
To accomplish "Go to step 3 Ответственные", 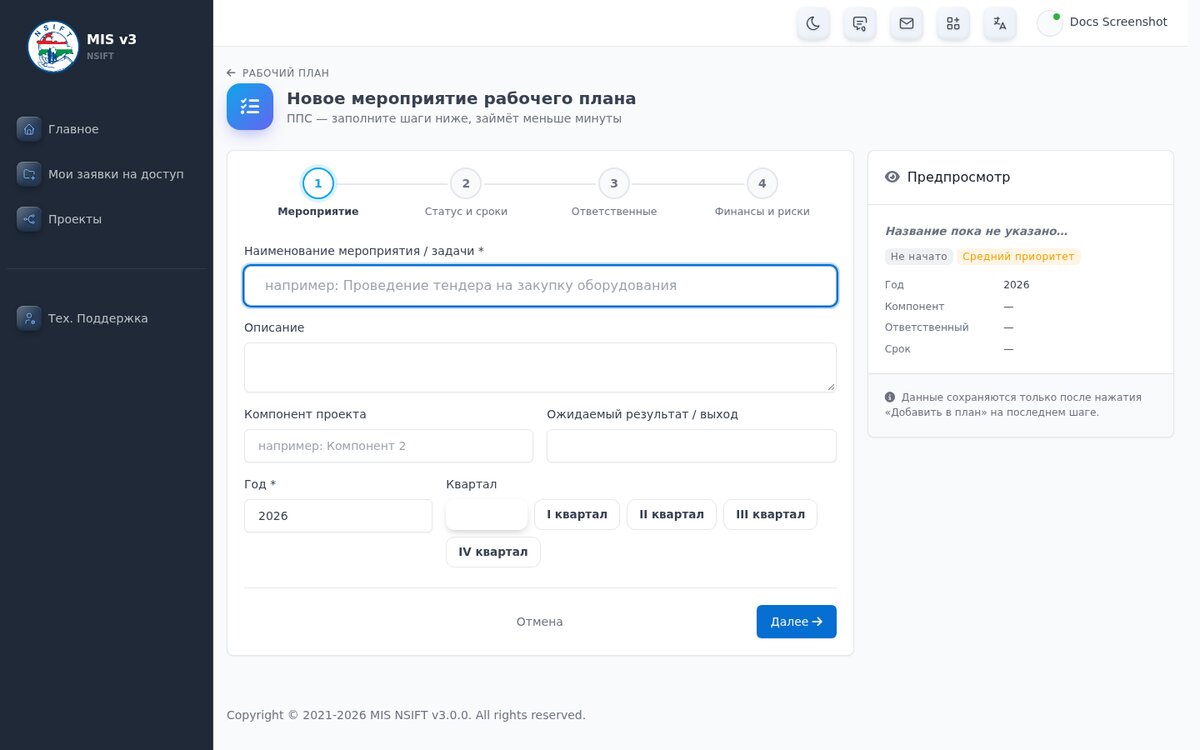I will point(614,193).
